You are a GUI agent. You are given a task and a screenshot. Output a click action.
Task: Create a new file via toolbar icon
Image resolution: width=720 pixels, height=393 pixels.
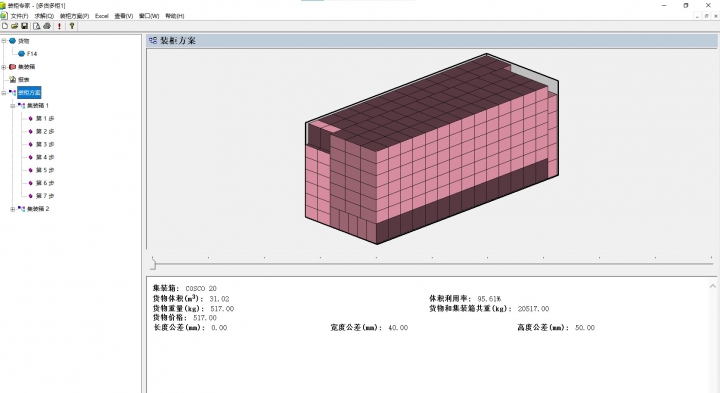[x=5, y=26]
